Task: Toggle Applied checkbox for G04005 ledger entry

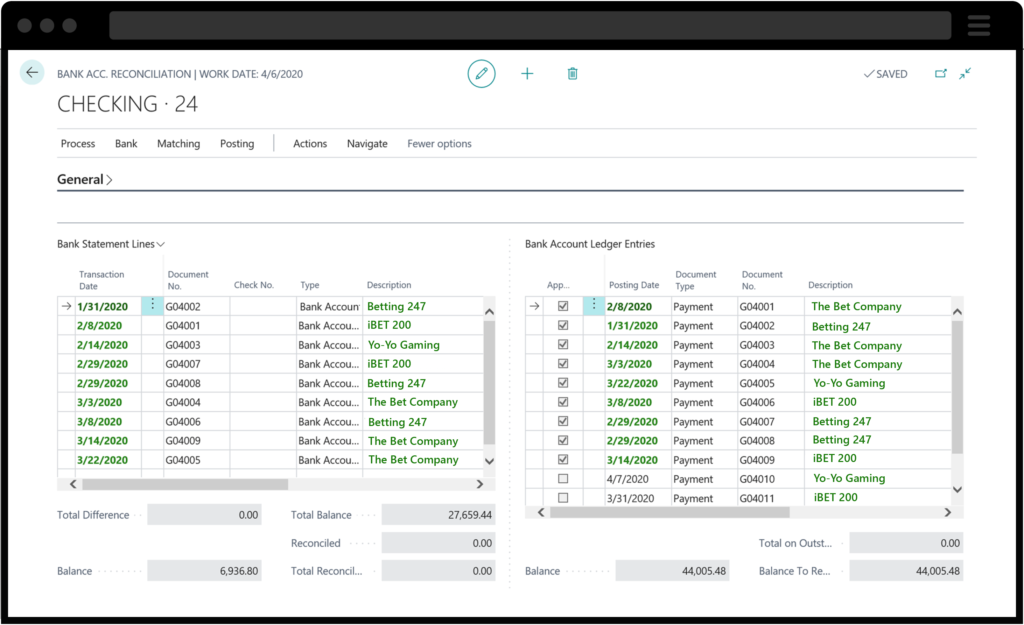Action: [x=563, y=383]
